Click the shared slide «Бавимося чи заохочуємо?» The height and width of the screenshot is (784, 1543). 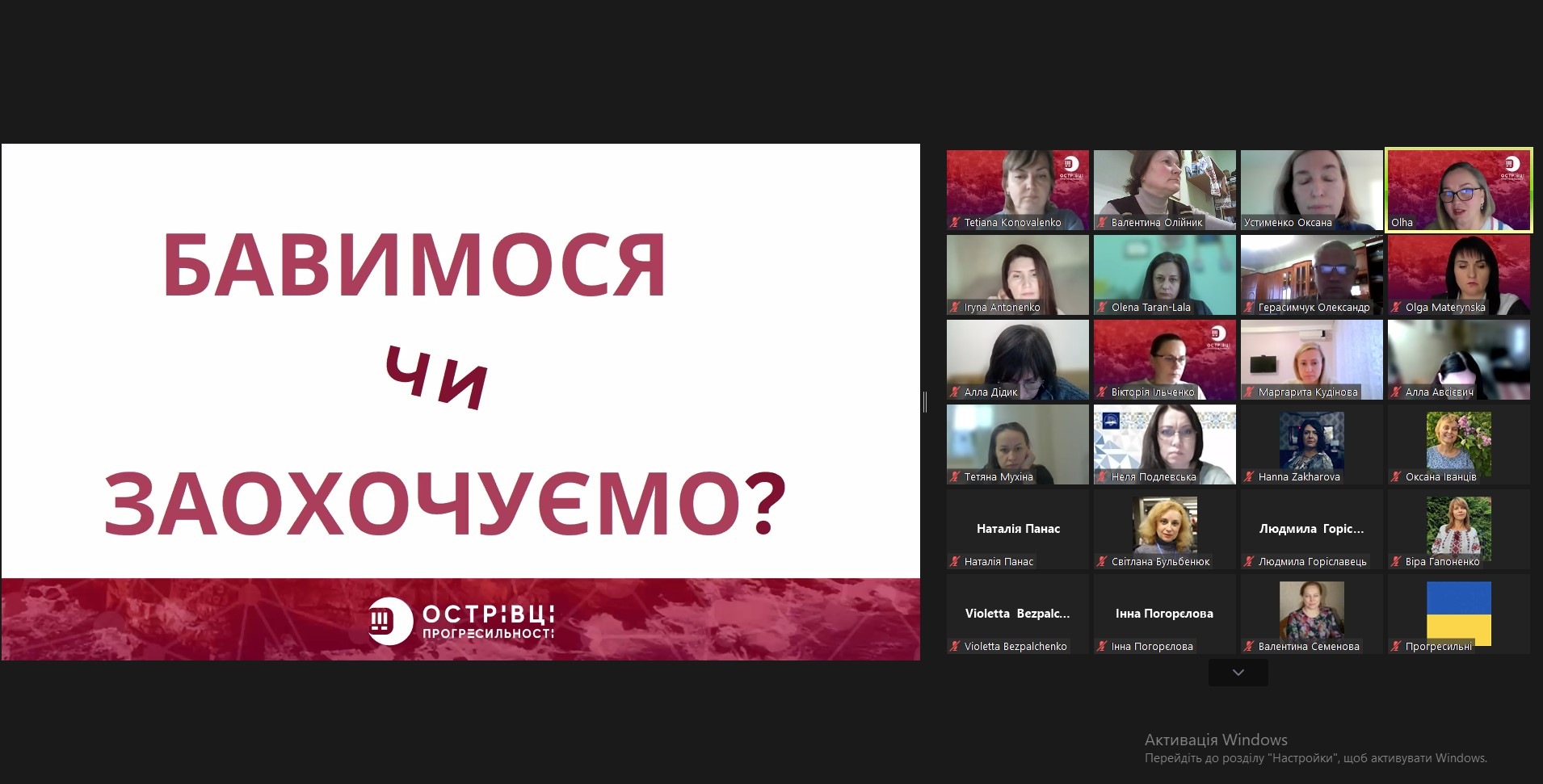tap(460, 402)
